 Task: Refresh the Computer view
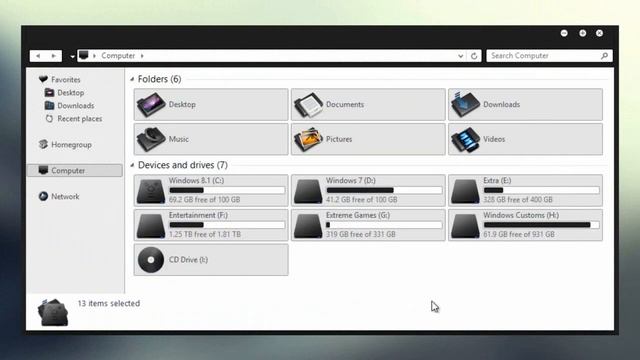[474, 56]
